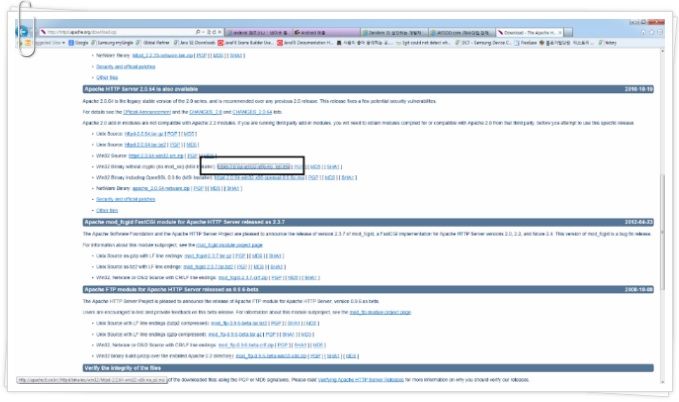Click the scrollbar up arrow at top right

(x=662, y=52)
